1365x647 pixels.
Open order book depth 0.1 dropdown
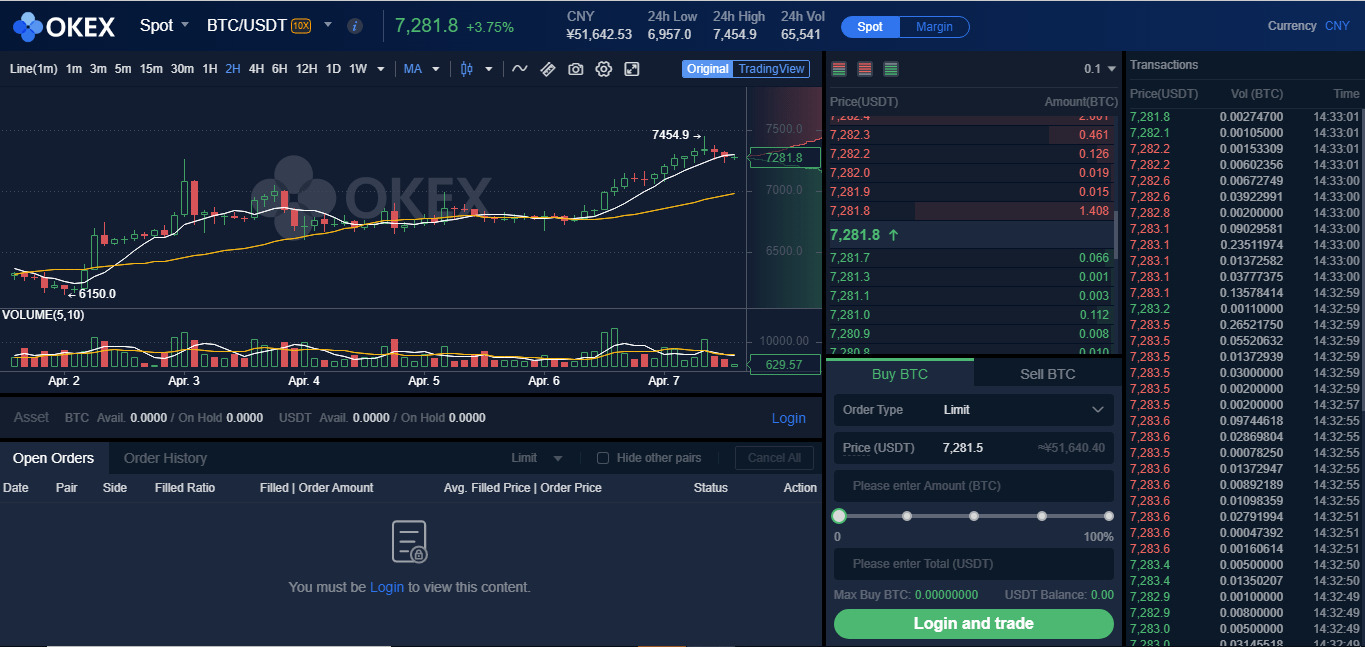[x=1100, y=69]
